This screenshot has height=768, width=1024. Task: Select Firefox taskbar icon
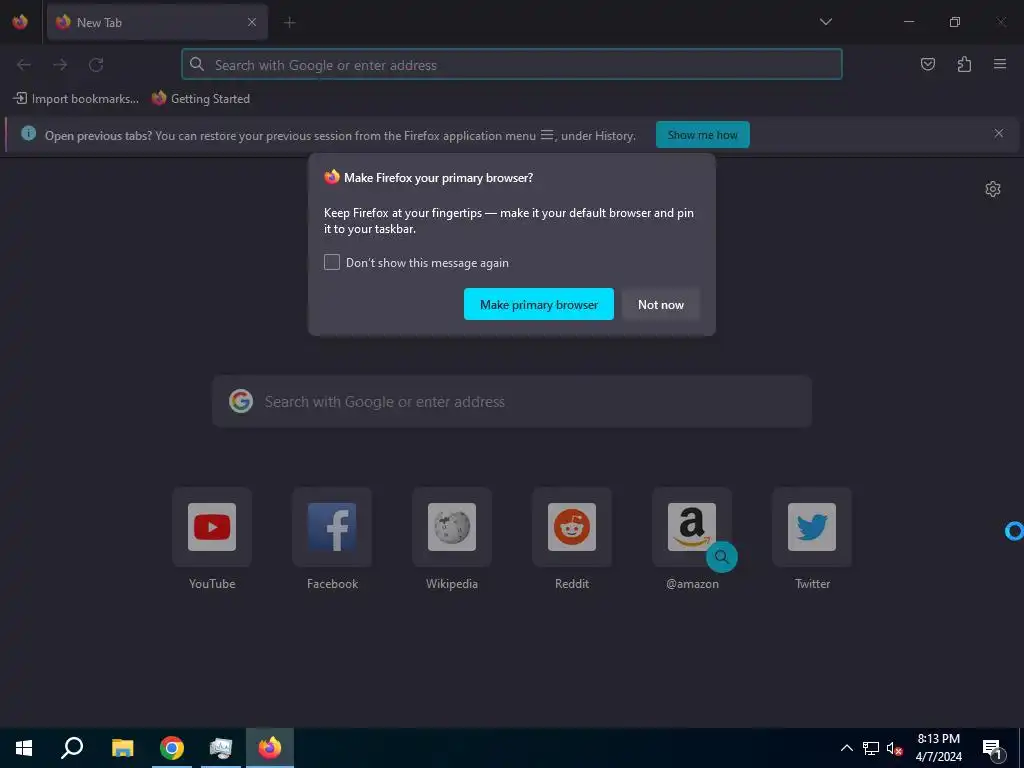point(270,748)
